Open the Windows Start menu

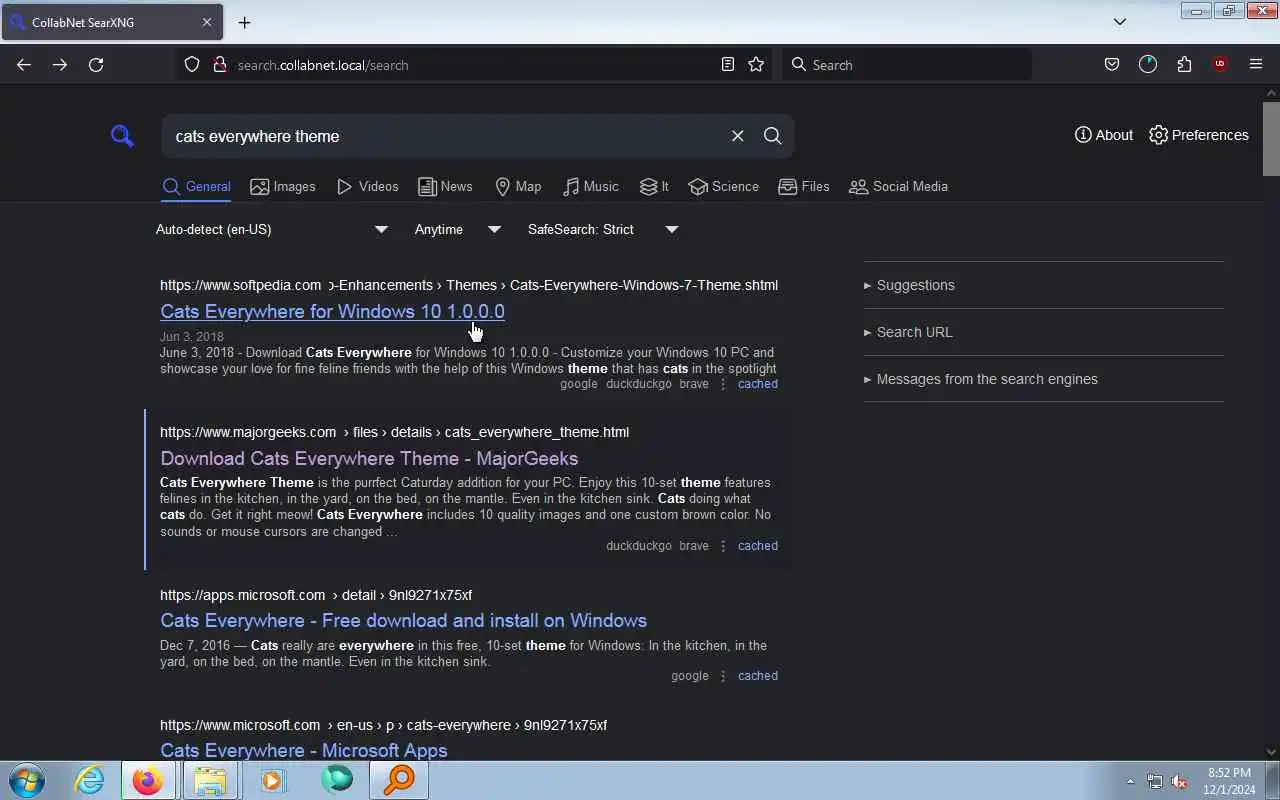point(27,780)
